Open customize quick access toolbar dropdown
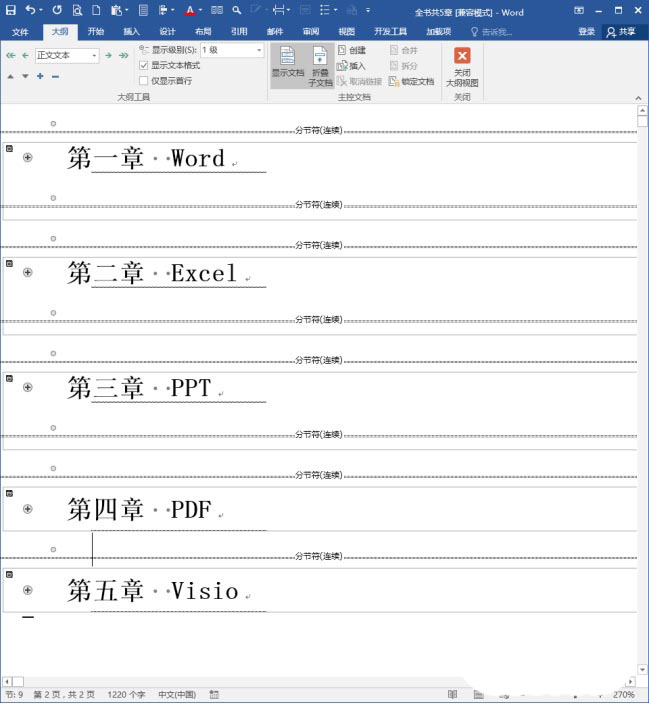 [368, 10]
